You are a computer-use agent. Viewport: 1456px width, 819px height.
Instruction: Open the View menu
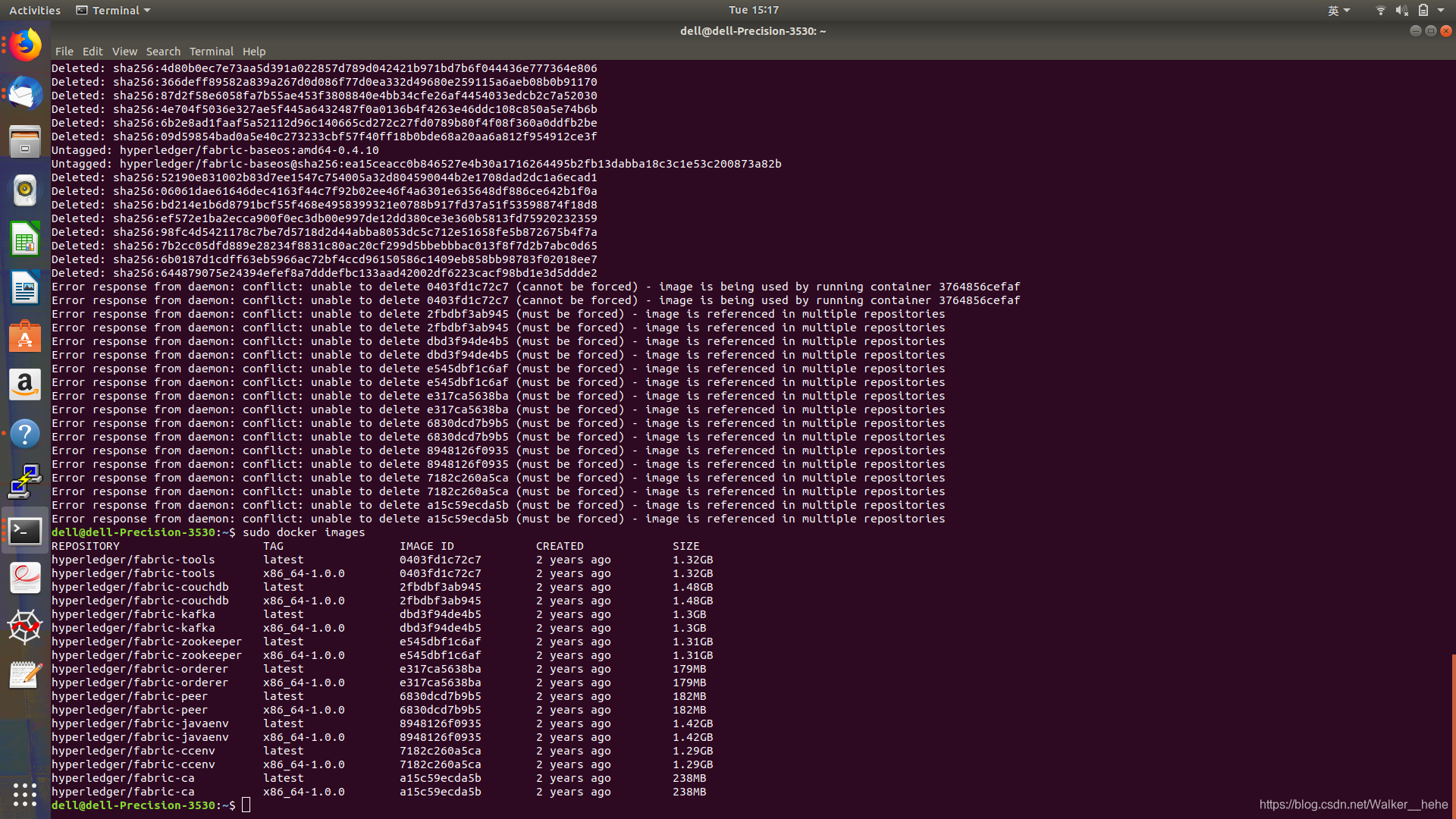124,52
